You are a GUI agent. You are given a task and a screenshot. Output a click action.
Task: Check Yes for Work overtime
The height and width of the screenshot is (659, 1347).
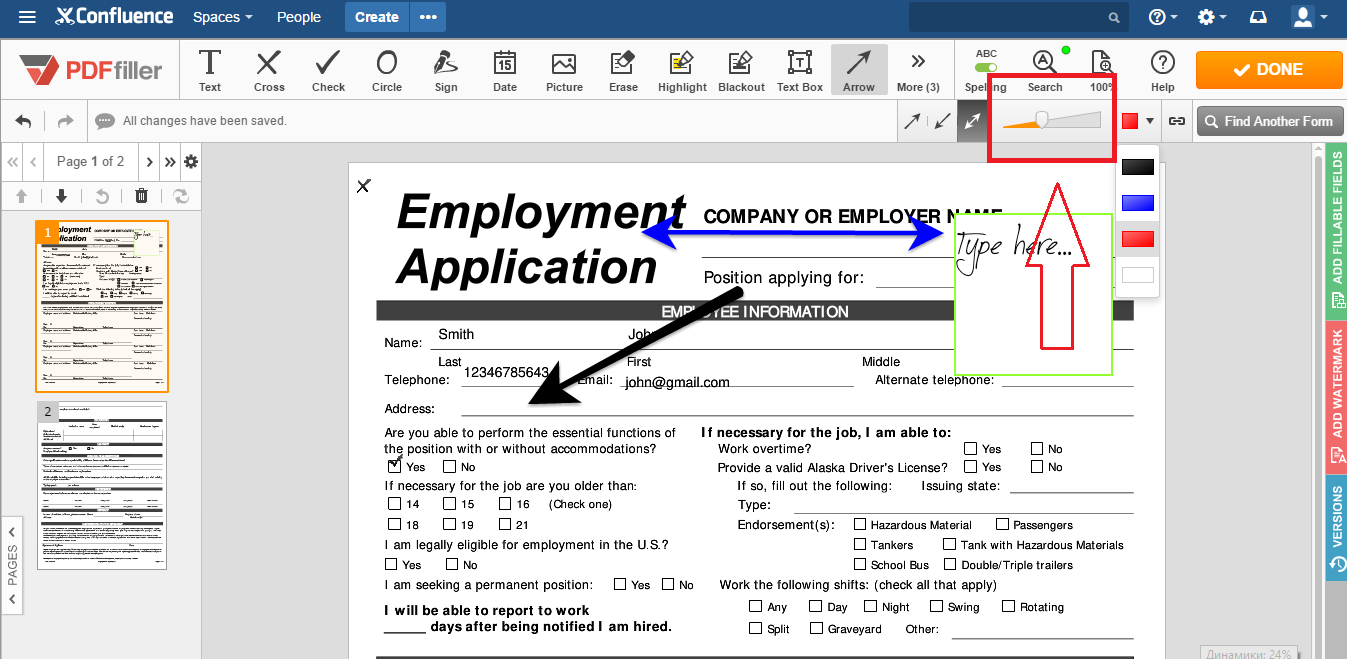tap(971, 449)
